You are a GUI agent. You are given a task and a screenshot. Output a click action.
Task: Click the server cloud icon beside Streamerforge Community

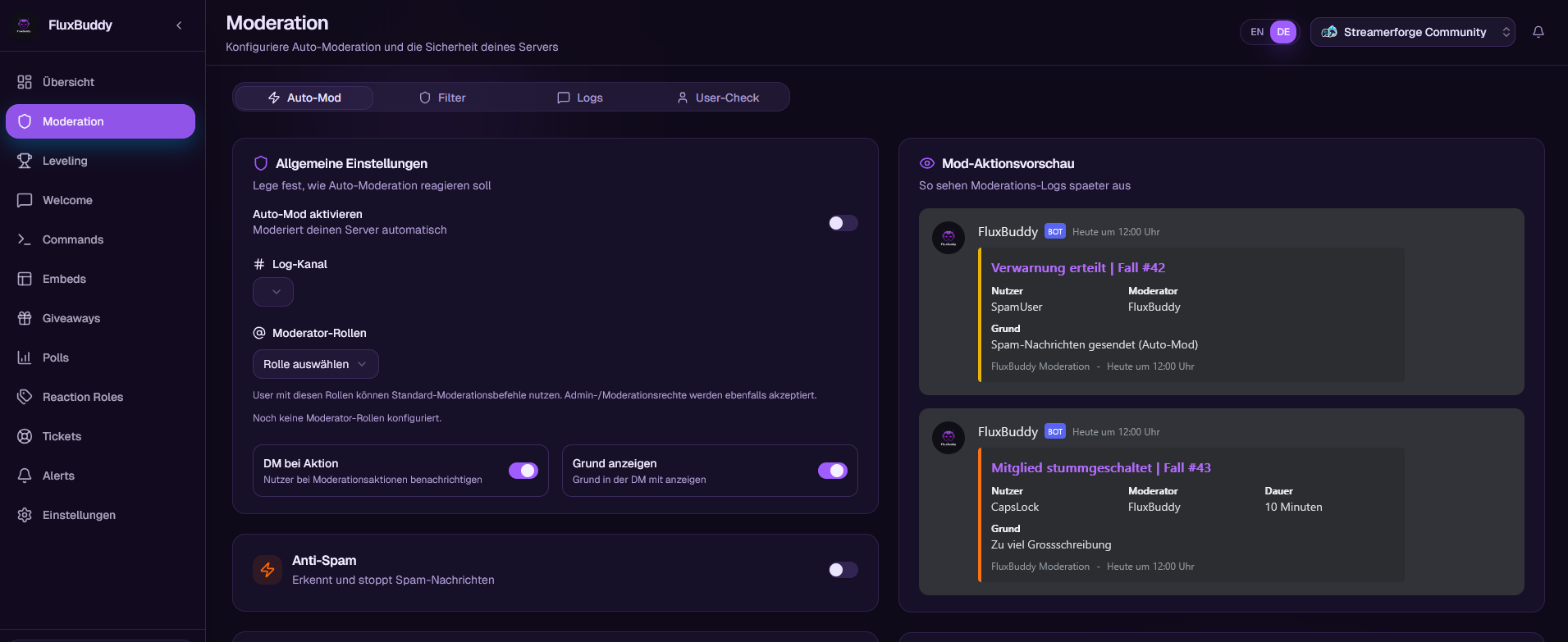coord(1329,32)
